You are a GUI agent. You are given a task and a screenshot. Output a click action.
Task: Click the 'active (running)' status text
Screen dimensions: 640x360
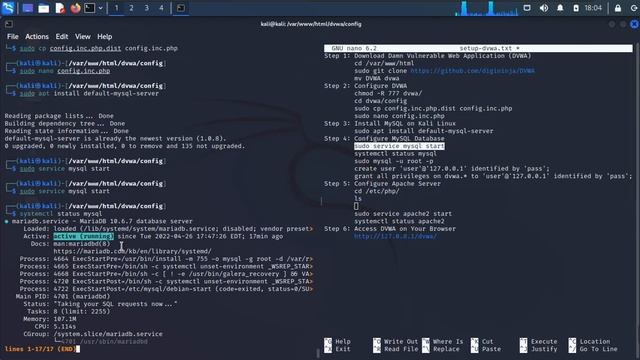click(x=84, y=236)
